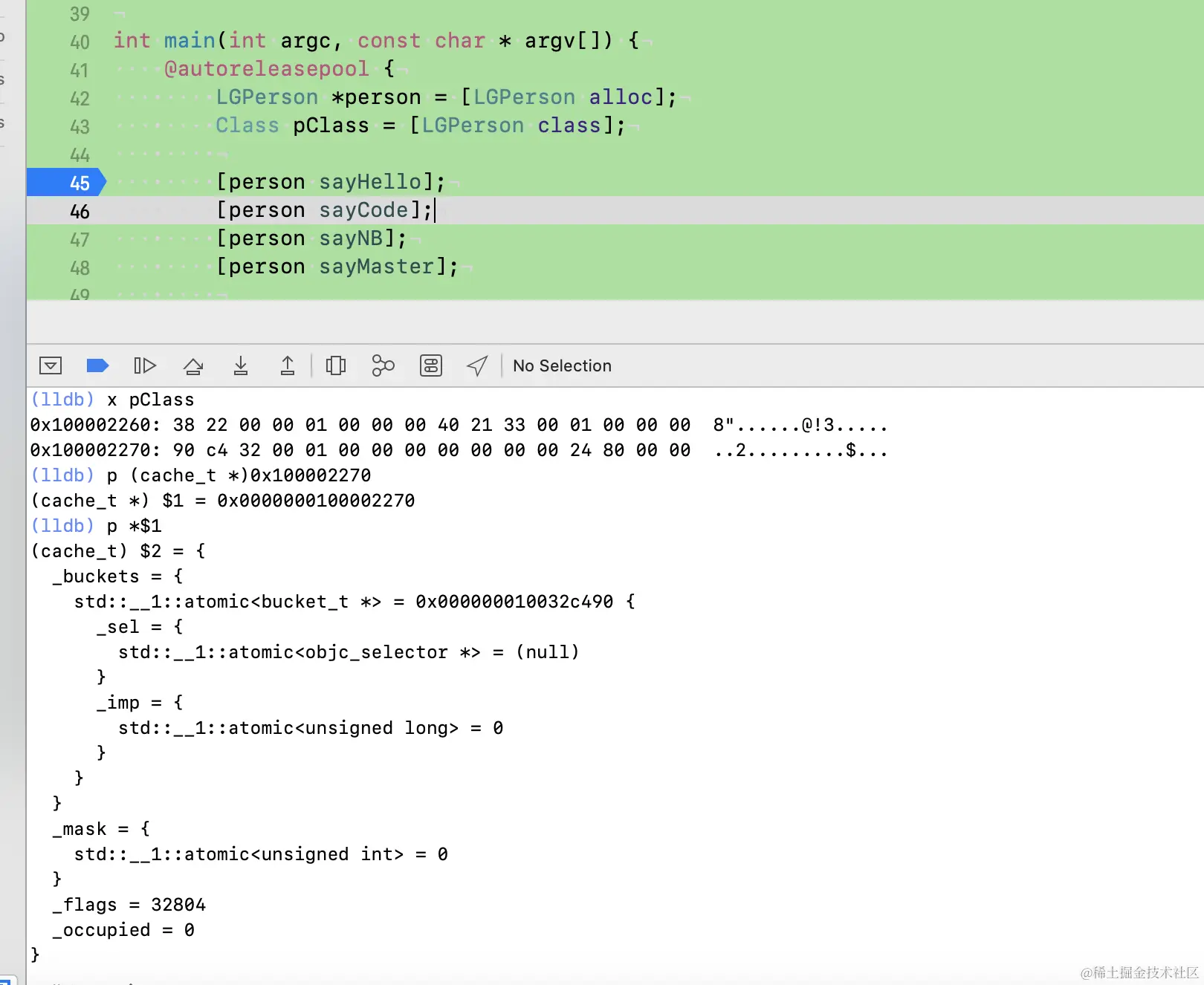Open the environment overrides button
Screen dimensions: 1204x985
[x=431, y=365]
